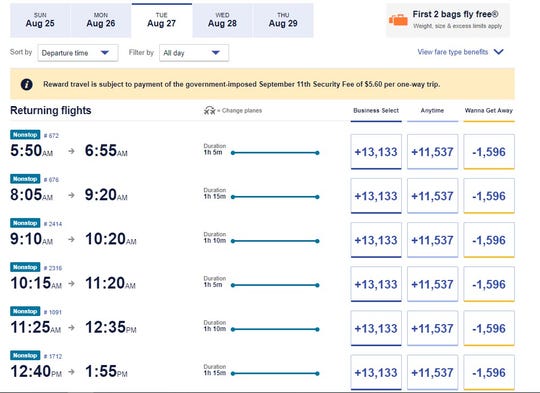The height and width of the screenshot is (393, 540).
Task: Switch to the Sun Aug 25 date tab
Action: (x=40, y=20)
